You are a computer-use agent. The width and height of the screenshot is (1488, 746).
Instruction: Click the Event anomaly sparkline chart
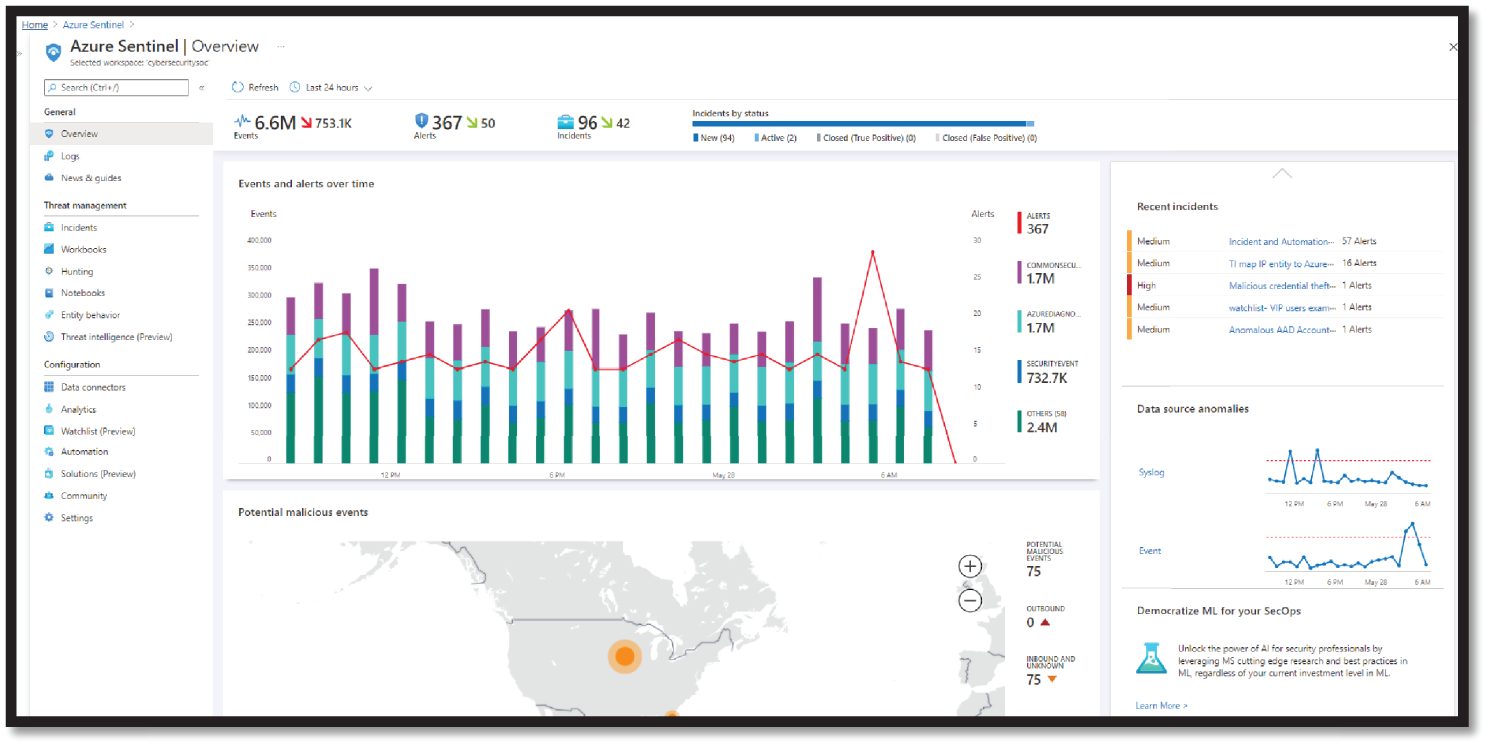pyautogui.click(x=1348, y=548)
